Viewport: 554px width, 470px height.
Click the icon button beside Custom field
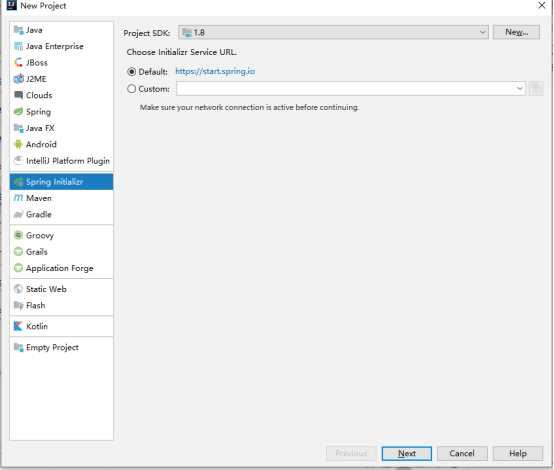(536, 88)
